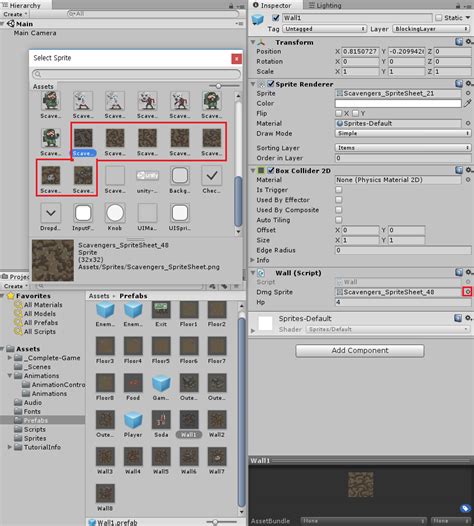The image size is (474, 526).
Task: Collapse the Animations folder in Assets tree
Action: pyautogui.click(x=10, y=376)
